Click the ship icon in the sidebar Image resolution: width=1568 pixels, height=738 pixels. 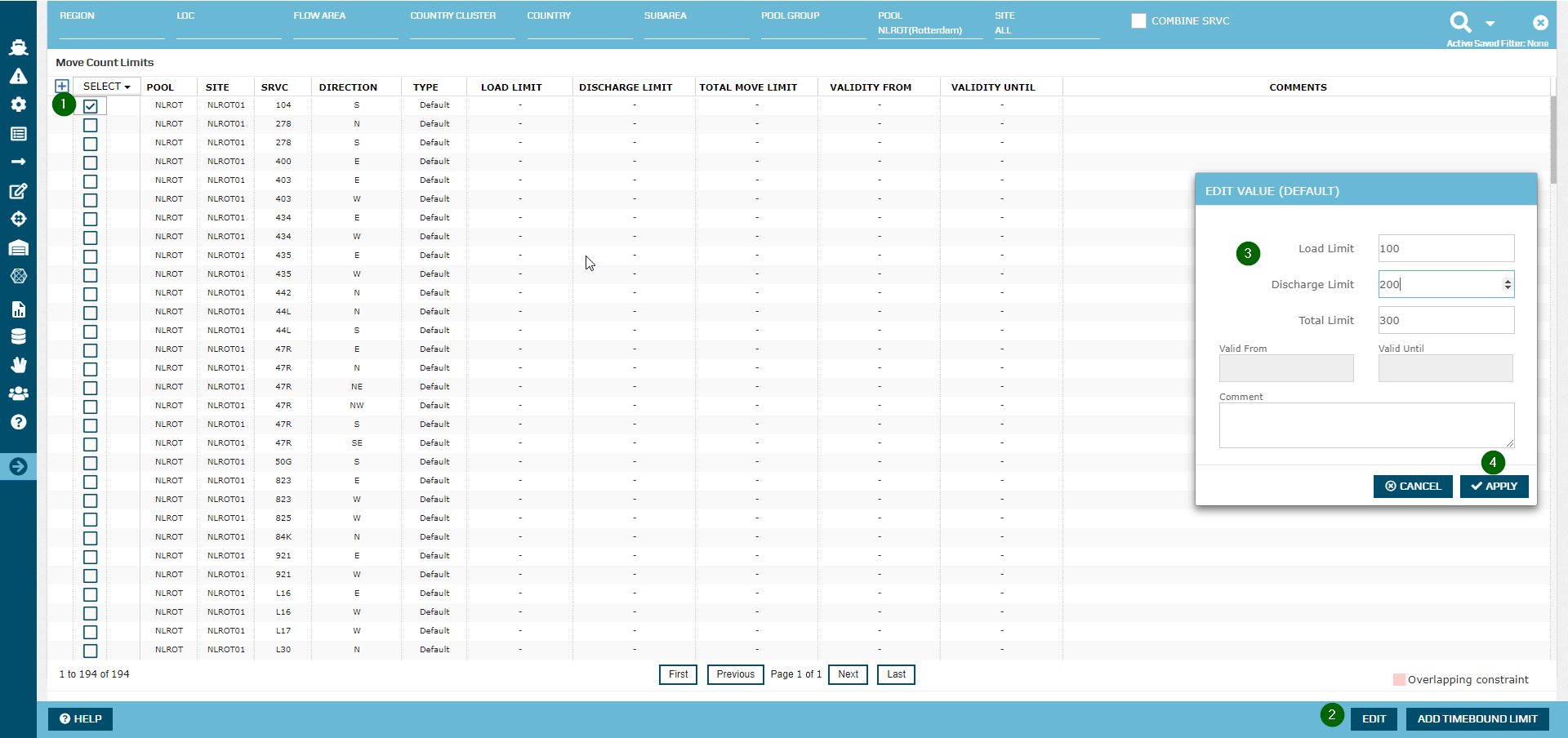point(18,47)
